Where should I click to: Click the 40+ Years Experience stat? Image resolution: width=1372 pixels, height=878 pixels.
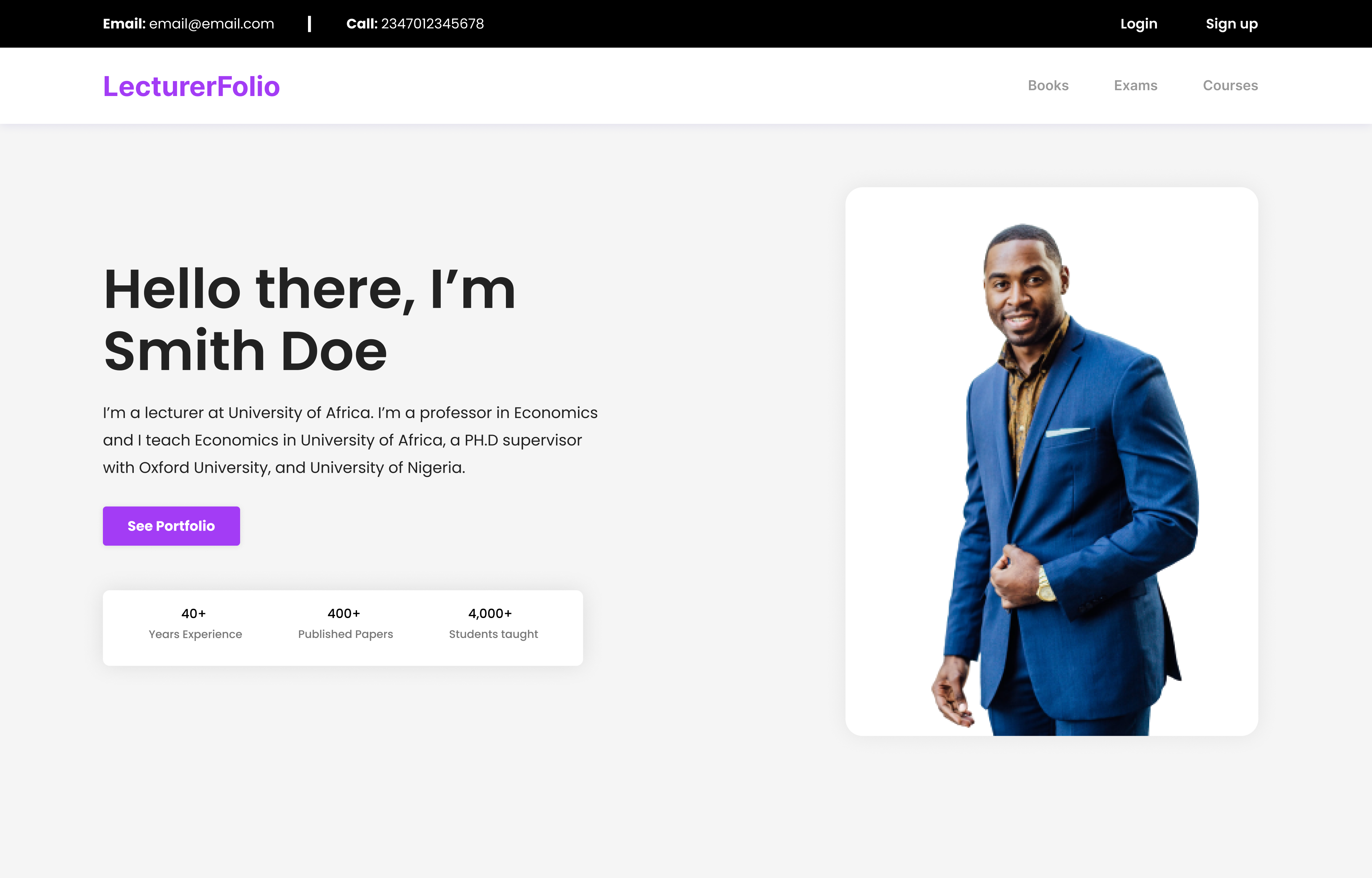pyautogui.click(x=195, y=623)
